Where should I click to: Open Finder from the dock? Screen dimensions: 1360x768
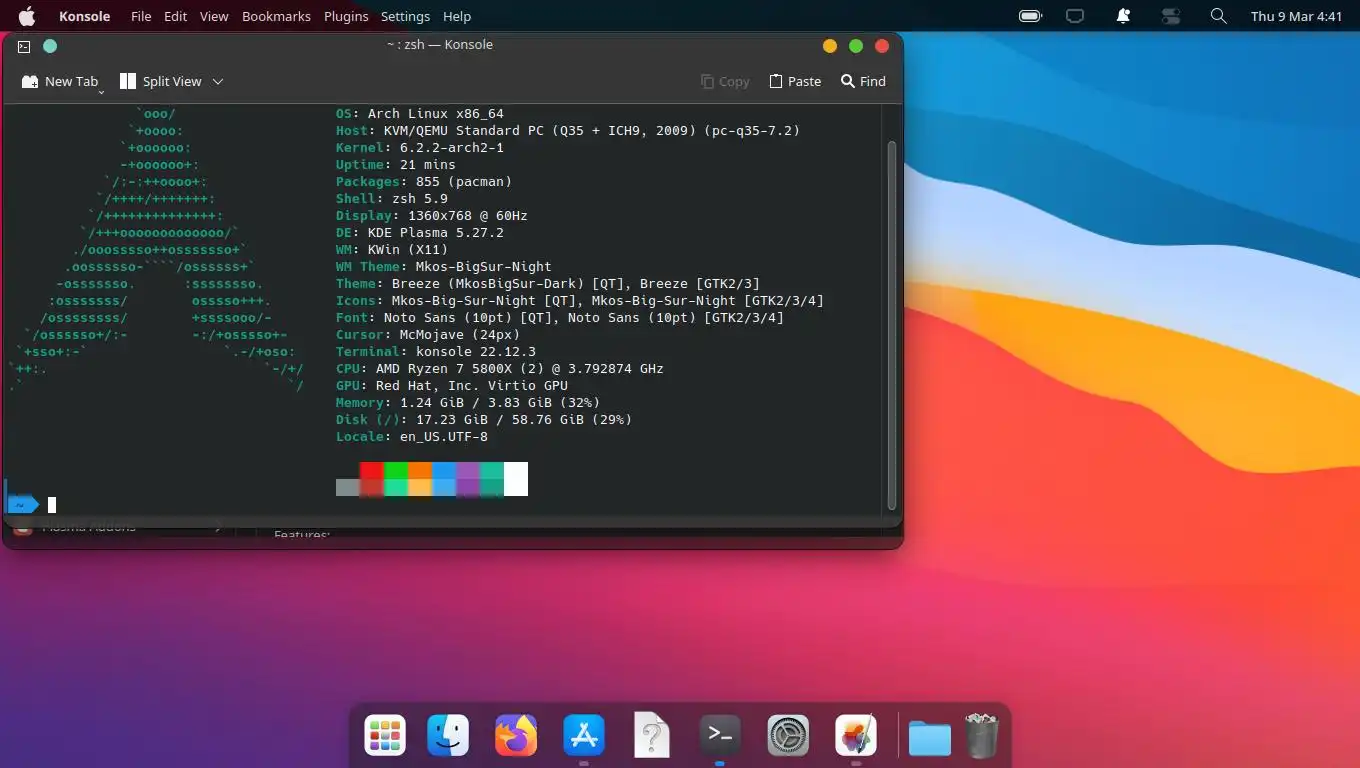coord(448,737)
